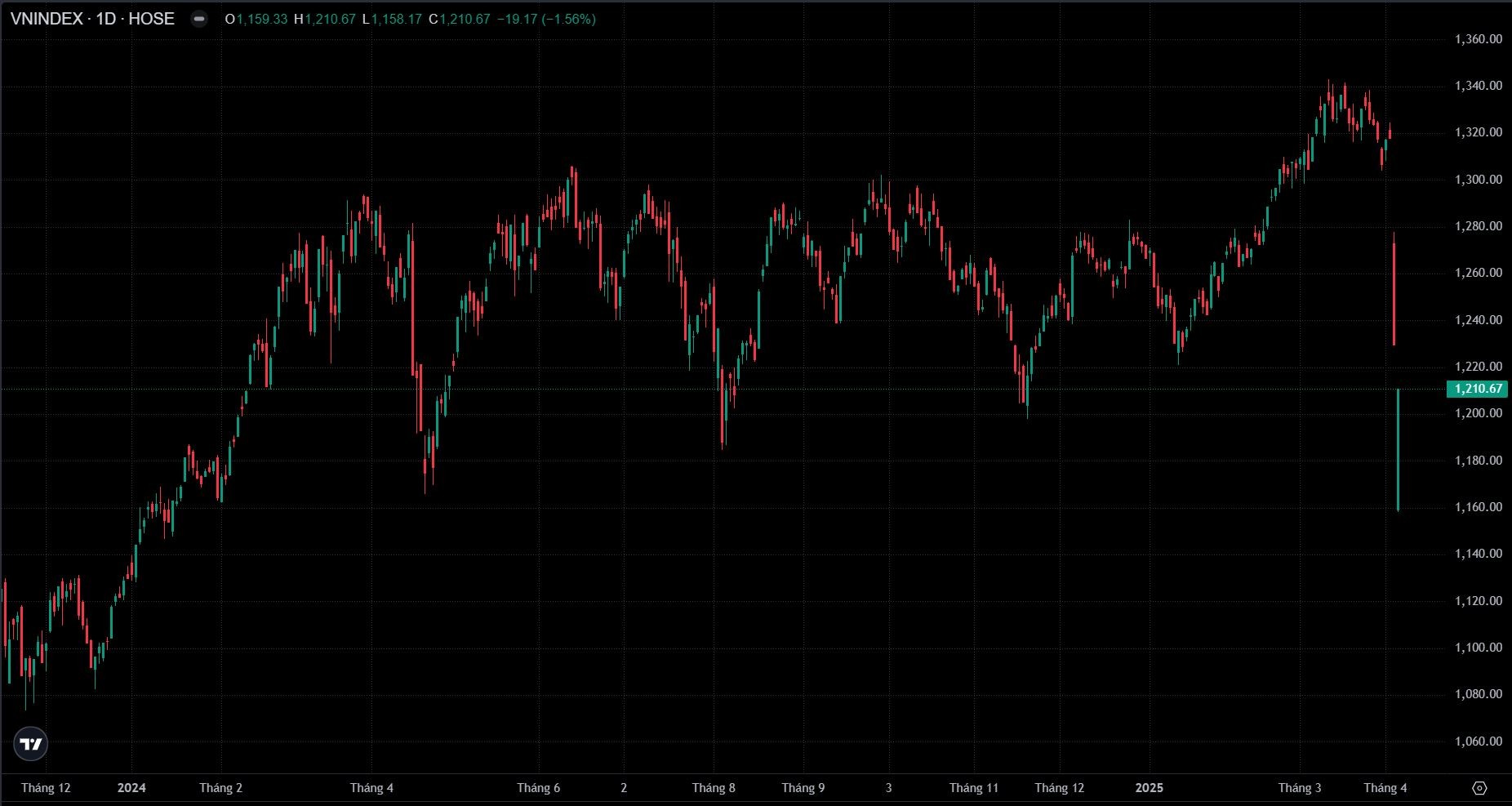The image size is (1512, 806).
Task: Click the open value O1,159.33
Action: point(256,19)
